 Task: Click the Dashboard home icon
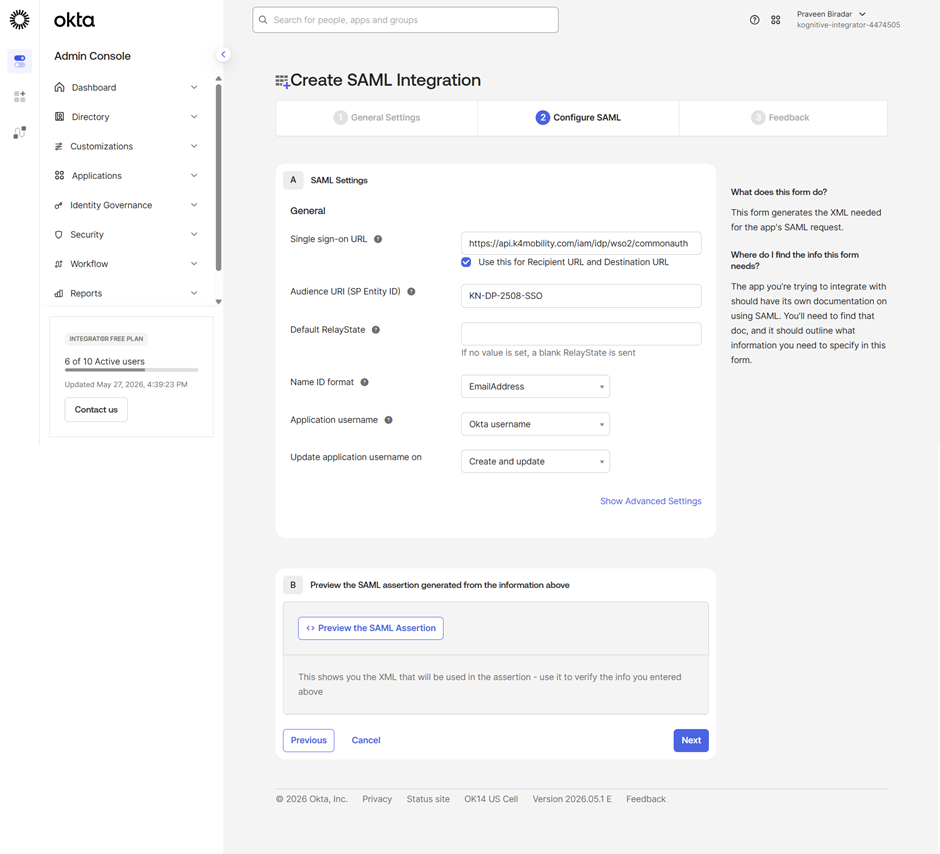[x=59, y=87]
